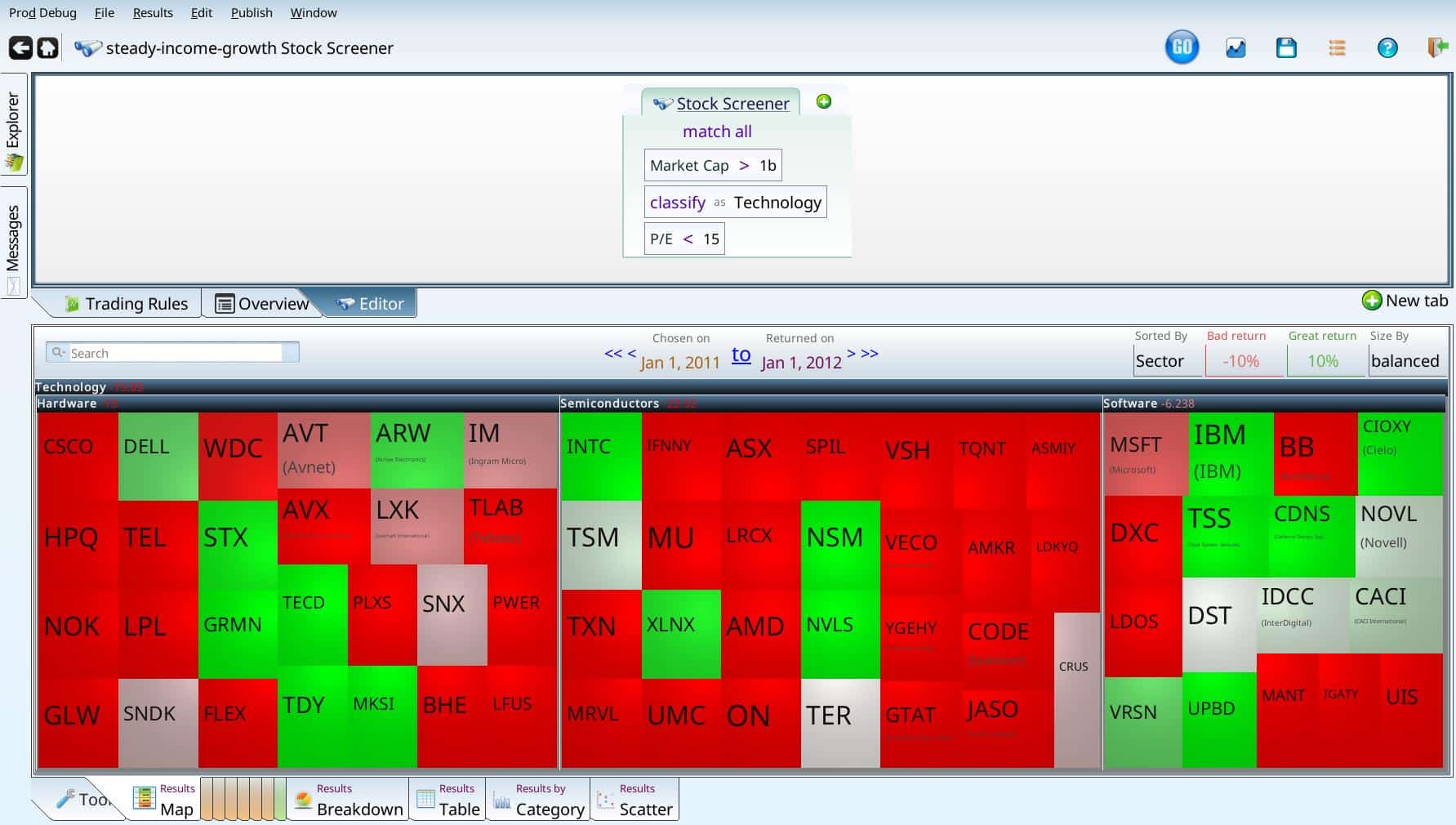The width and height of the screenshot is (1456, 825).
Task: Switch to Overview tab
Action: 261,304
